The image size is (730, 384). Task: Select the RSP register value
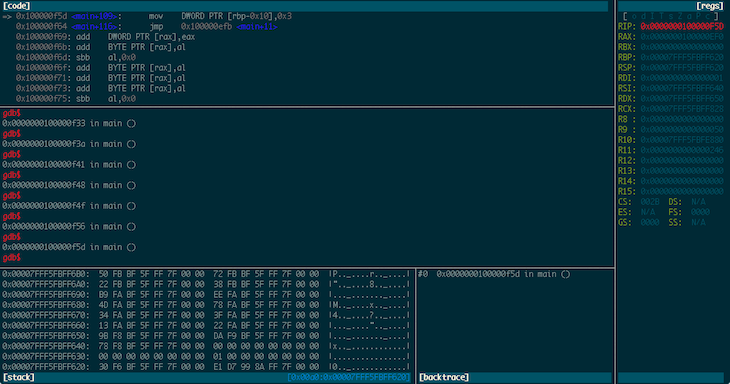tap(682, 67)
